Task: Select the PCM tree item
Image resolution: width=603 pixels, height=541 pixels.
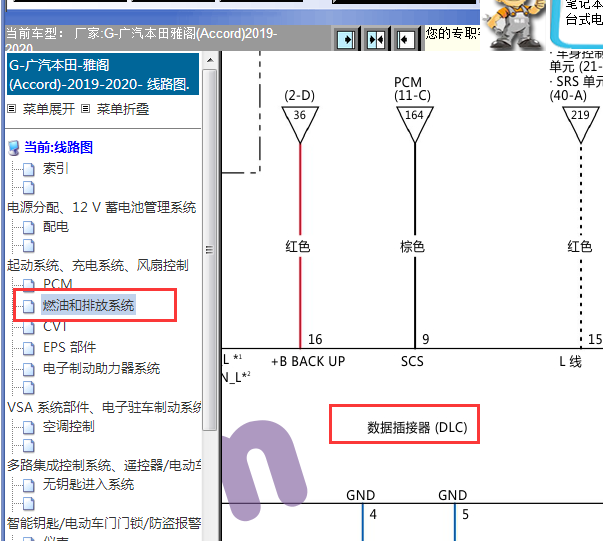Action: [58, 284]
